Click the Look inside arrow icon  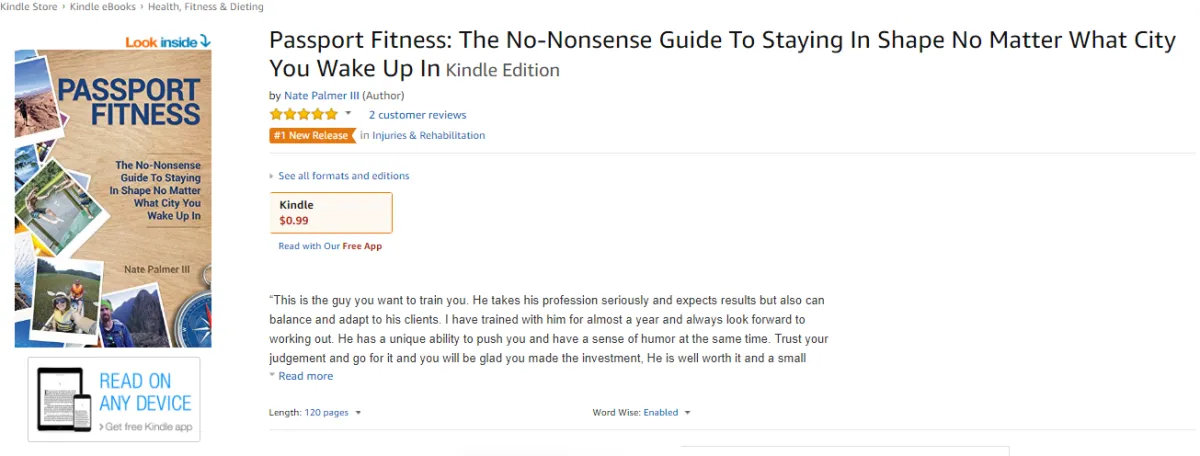(x=205, y=41)
